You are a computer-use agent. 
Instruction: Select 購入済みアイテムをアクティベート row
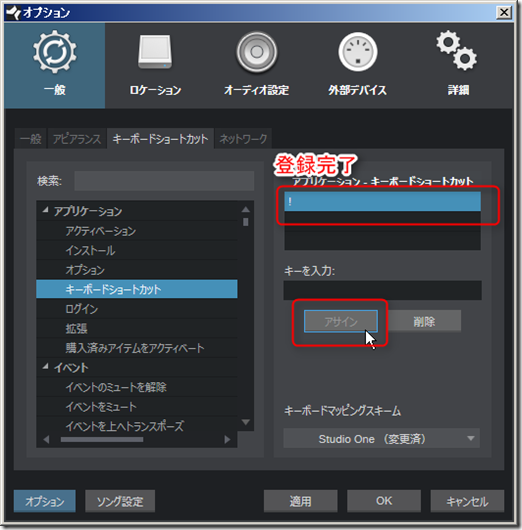pyautogui.click(x=137, y=348)
